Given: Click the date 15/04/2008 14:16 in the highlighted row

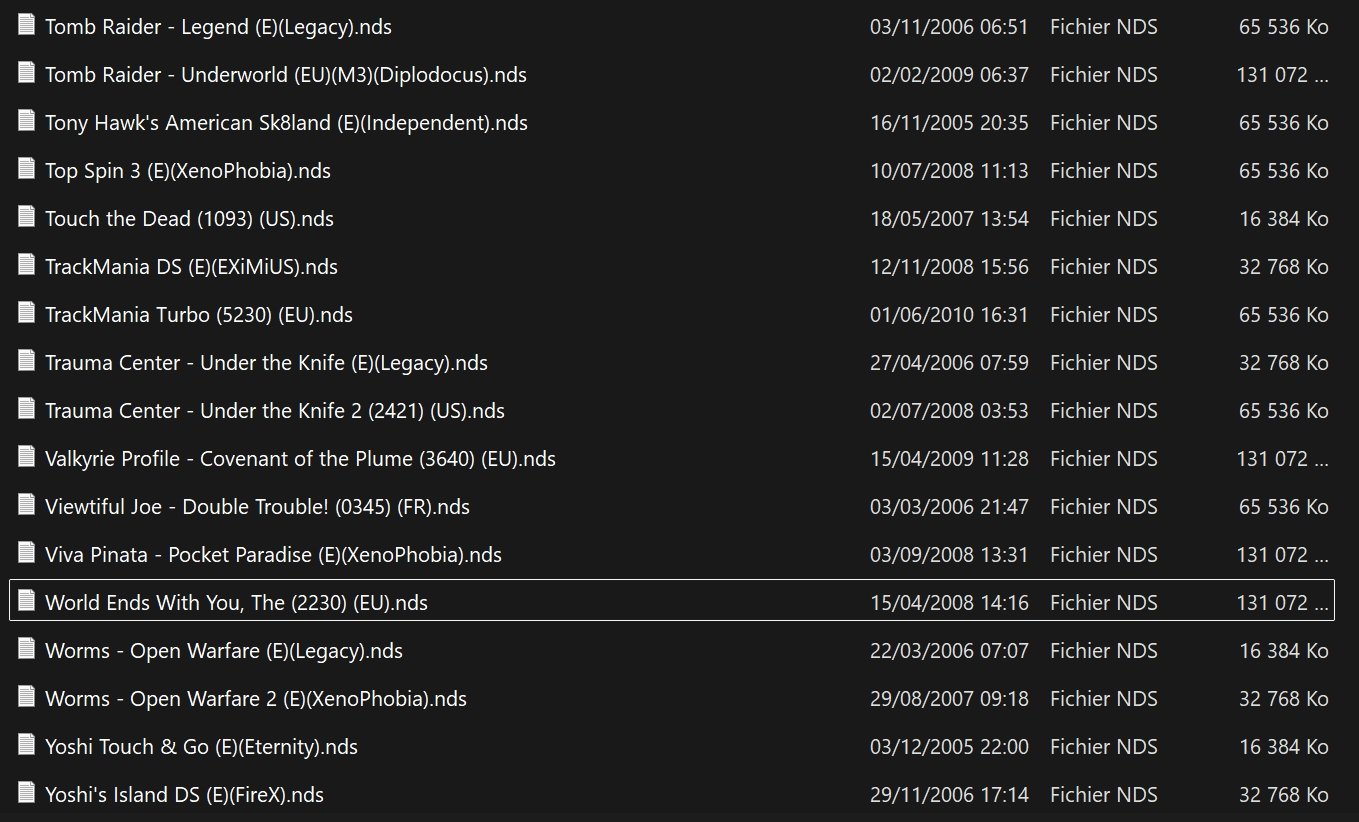Looking at the screenshot, I should pyautogui.click(x=949, y=603).
